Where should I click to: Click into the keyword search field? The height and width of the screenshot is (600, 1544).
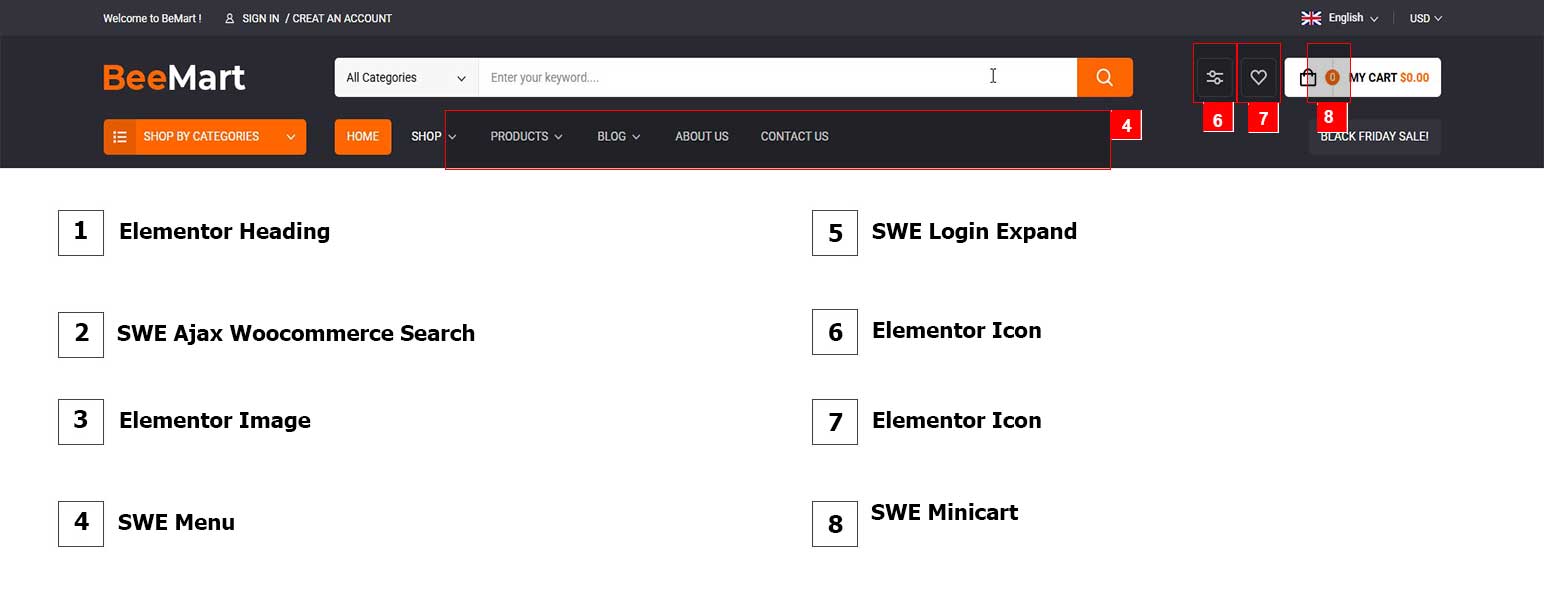[730, 77]
